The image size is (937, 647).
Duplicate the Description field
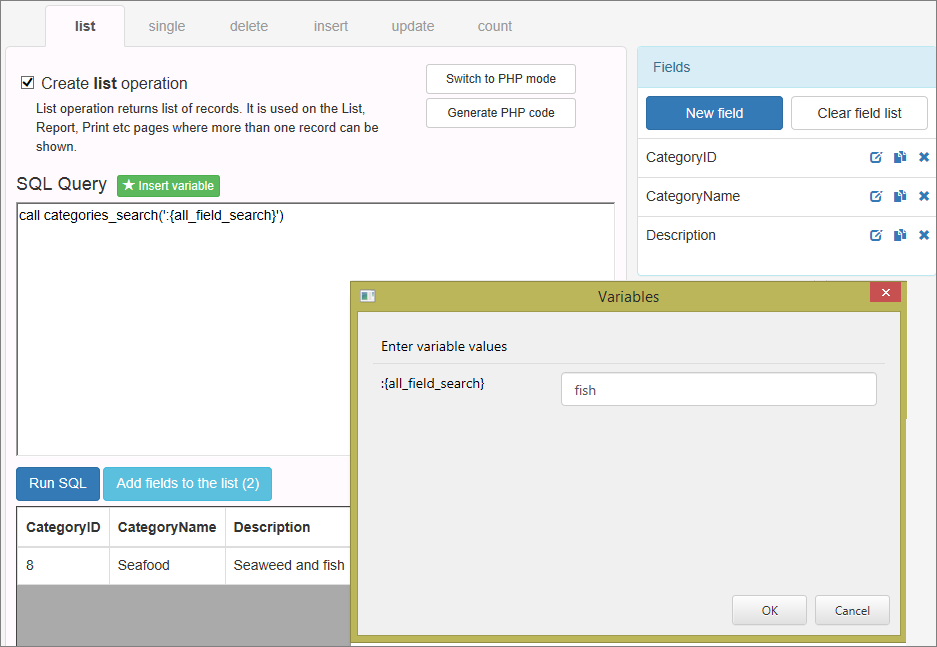(x=899, y=235)
